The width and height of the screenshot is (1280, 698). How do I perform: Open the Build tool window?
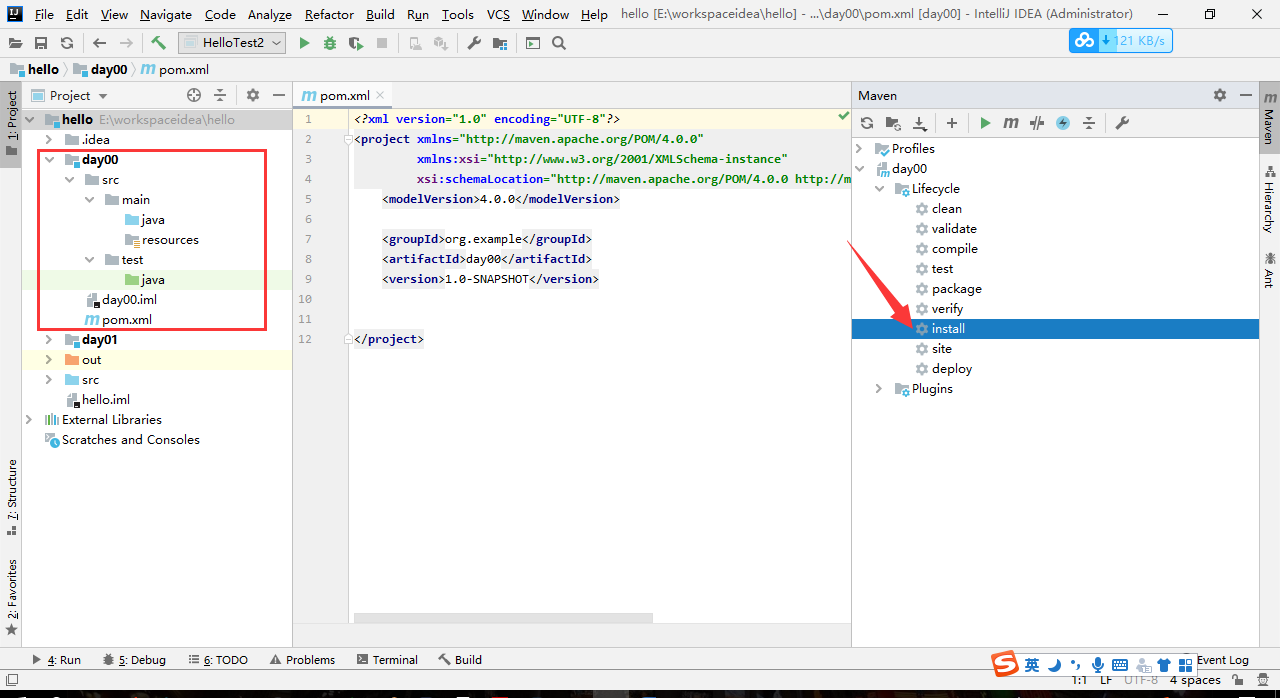460,660
